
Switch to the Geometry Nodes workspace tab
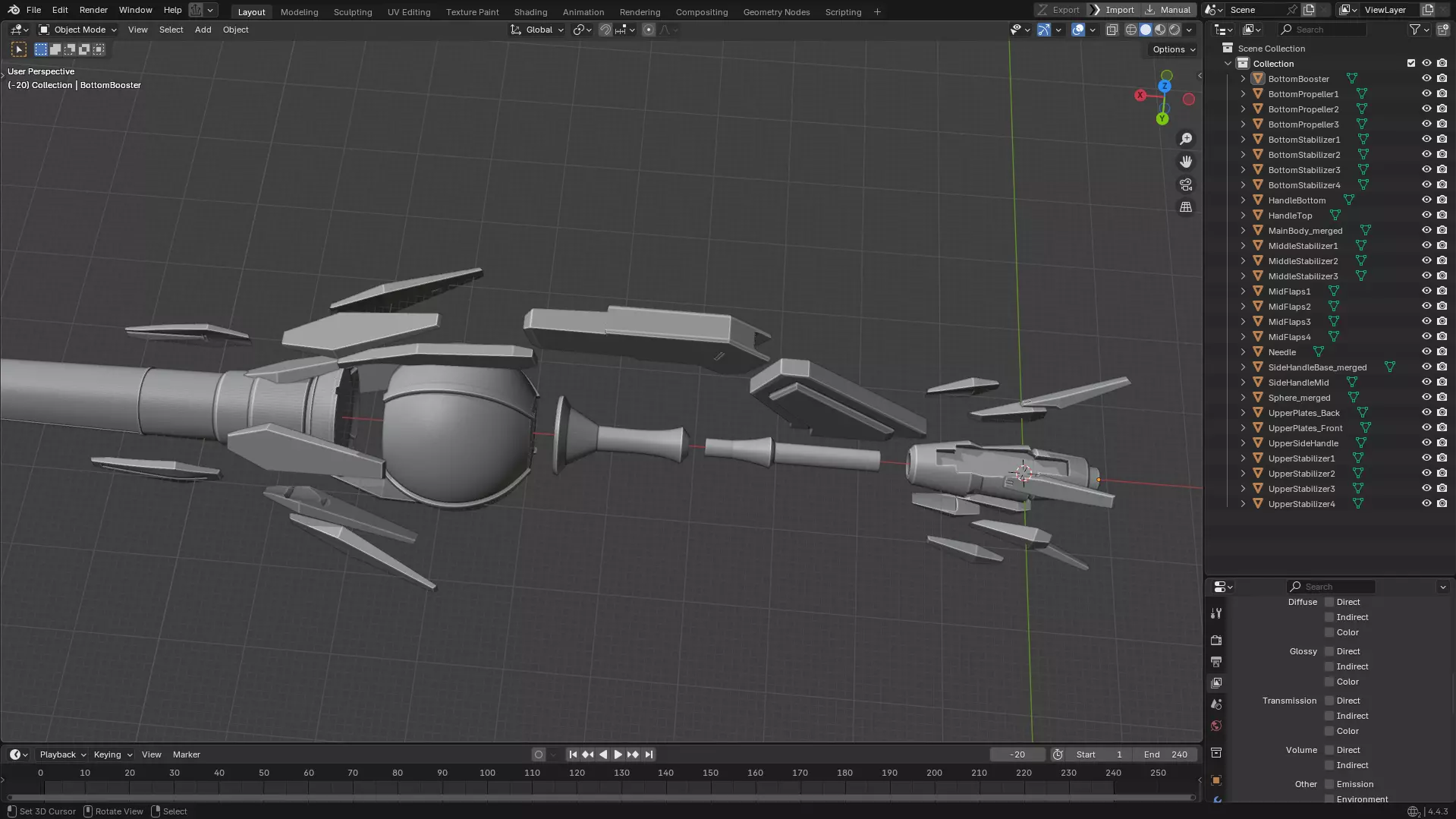[776, 11]
